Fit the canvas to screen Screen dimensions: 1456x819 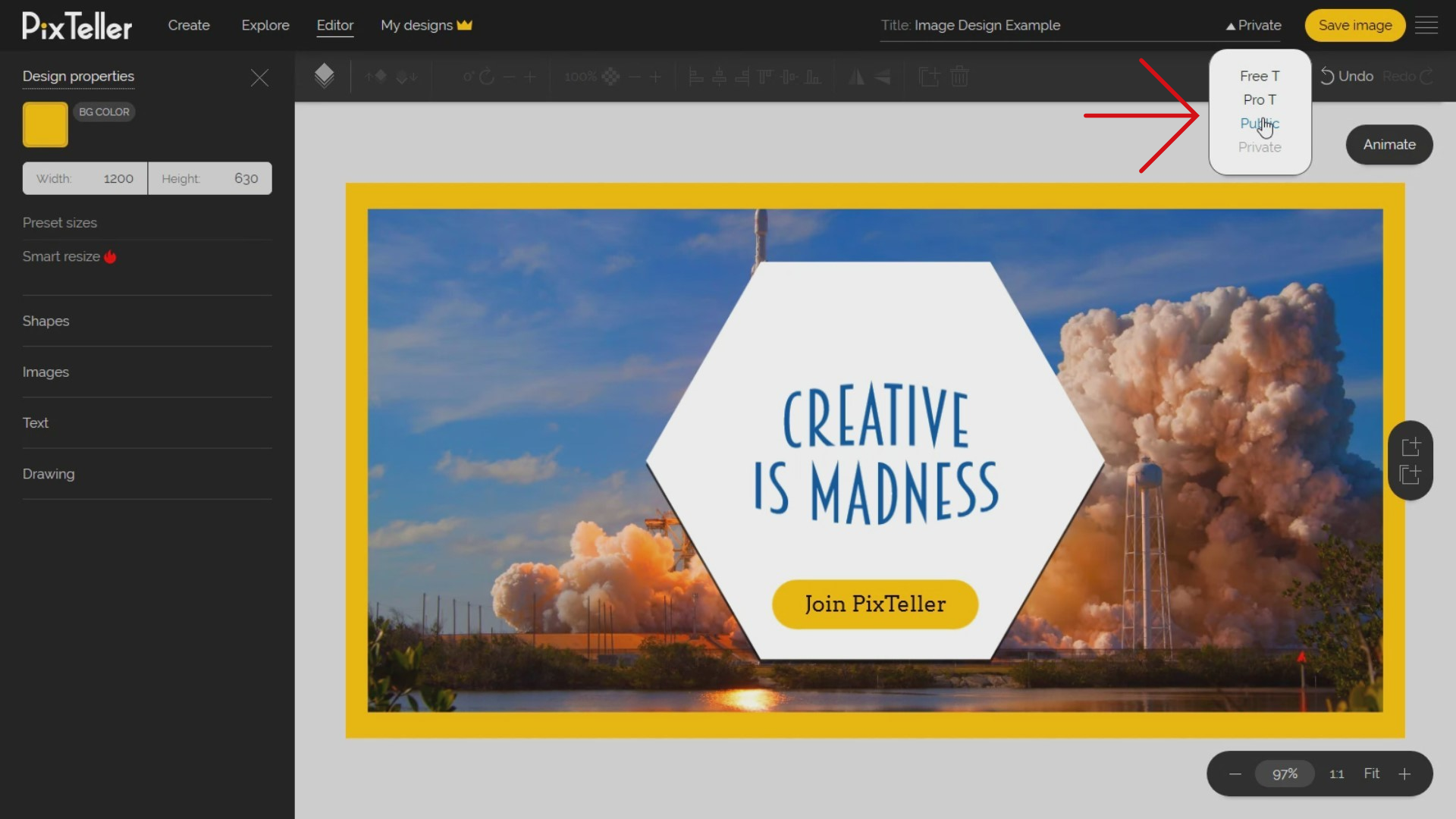coord(1372,773)
